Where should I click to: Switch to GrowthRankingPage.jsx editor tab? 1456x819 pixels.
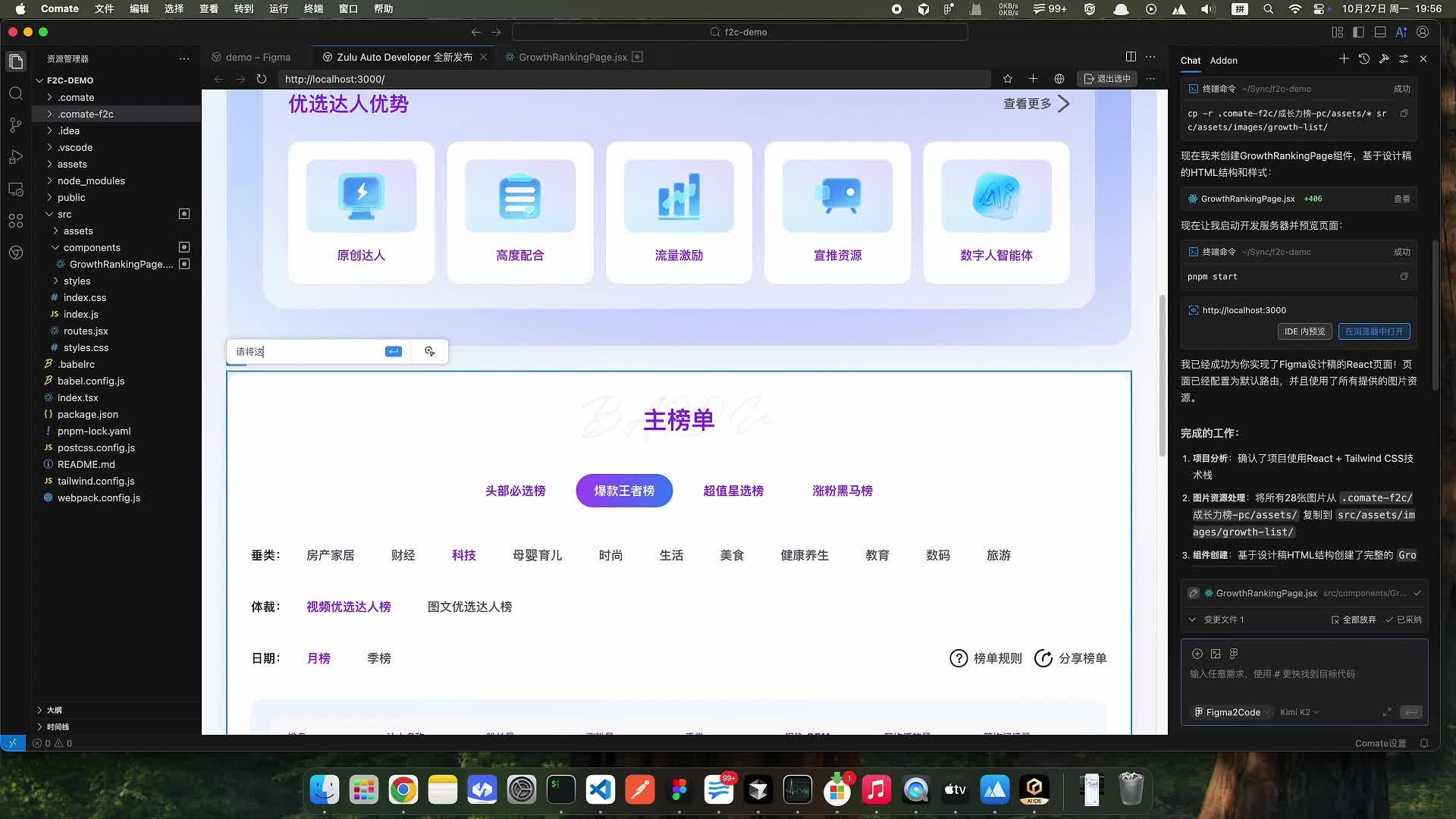573,57
